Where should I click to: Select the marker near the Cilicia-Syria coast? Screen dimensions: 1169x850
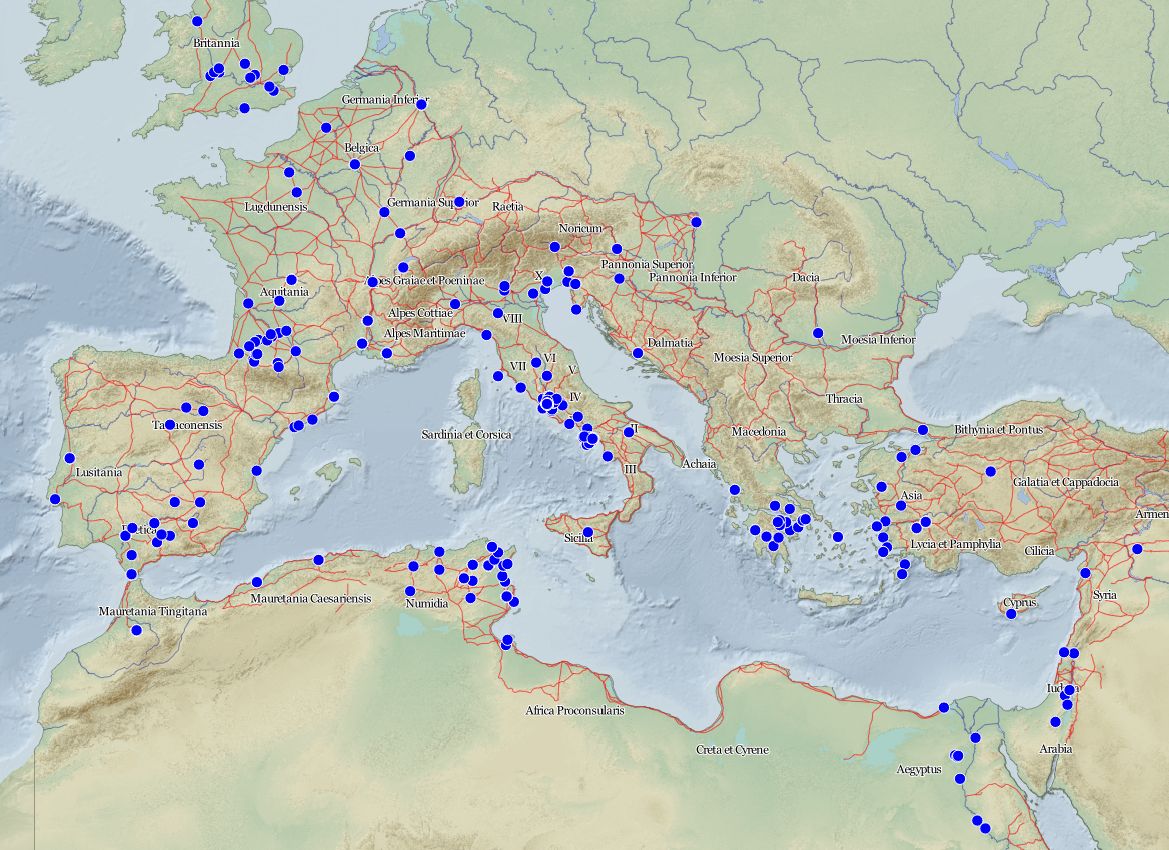coord(1085,573)
